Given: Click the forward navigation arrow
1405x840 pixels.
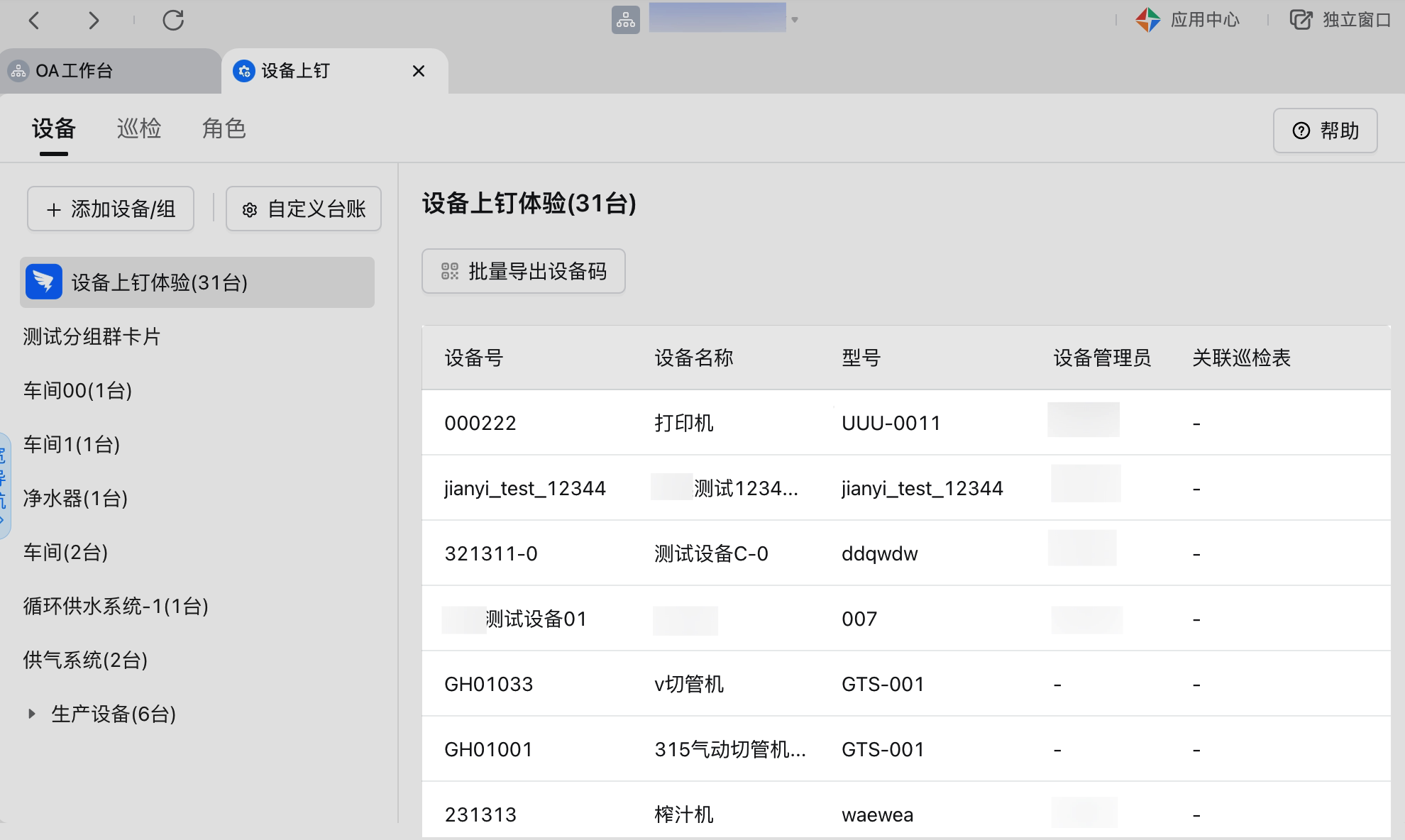Looking at the screenshot, I should click(x=93, y=21).
